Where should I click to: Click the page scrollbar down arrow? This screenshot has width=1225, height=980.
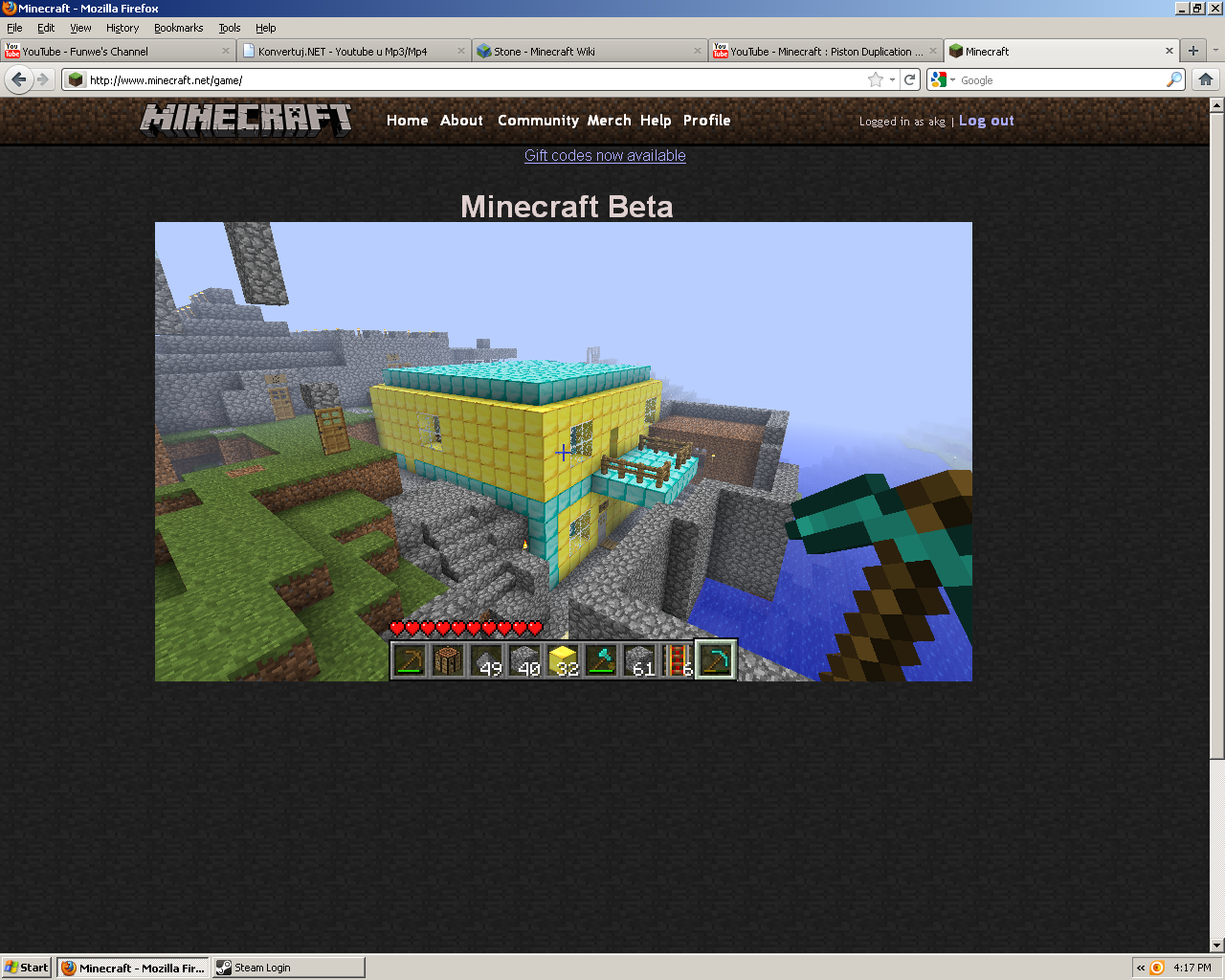pos(1216,946)
